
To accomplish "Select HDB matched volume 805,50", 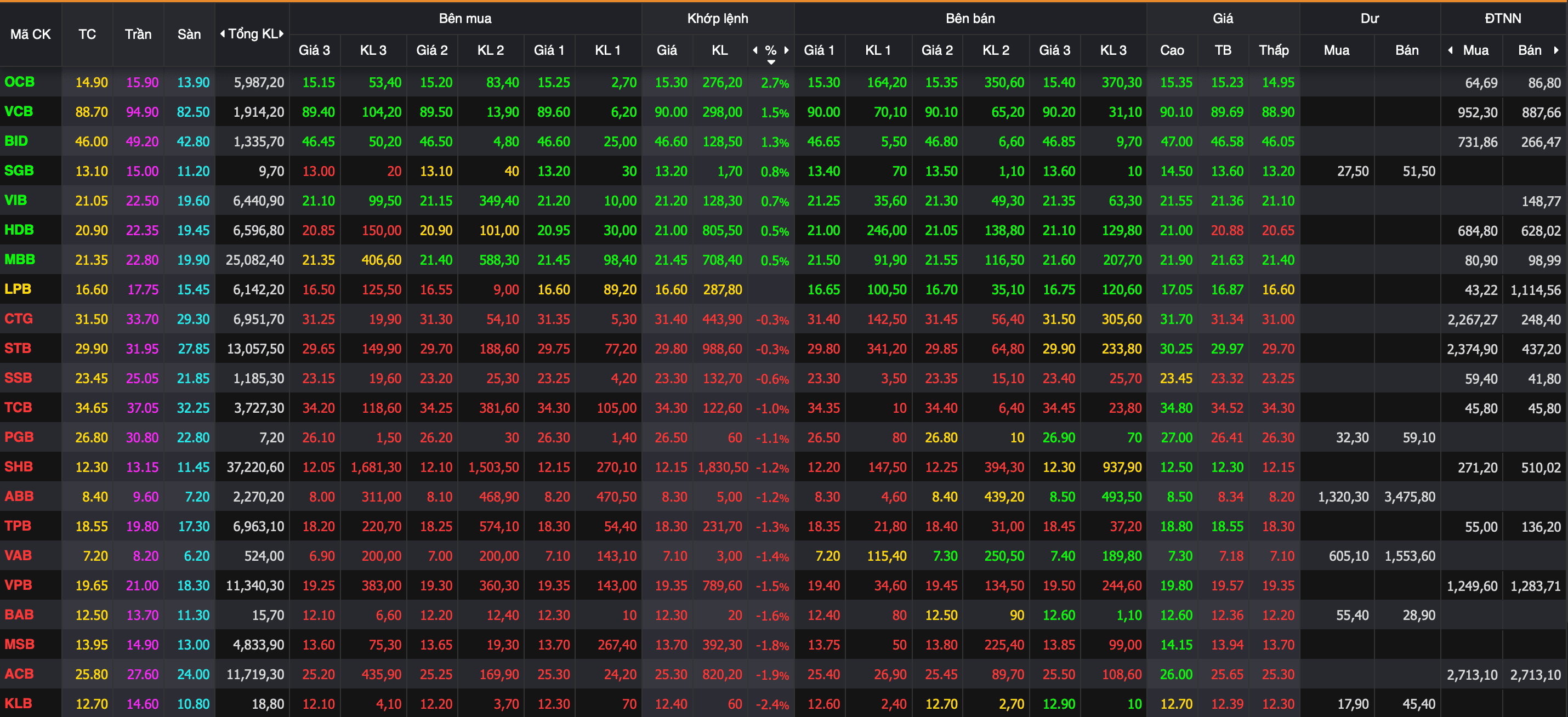I will click(x=722, y=230).
